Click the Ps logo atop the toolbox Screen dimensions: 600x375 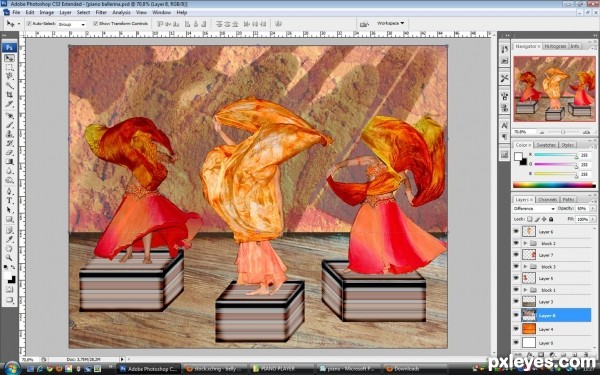click(x=10, y=47)
